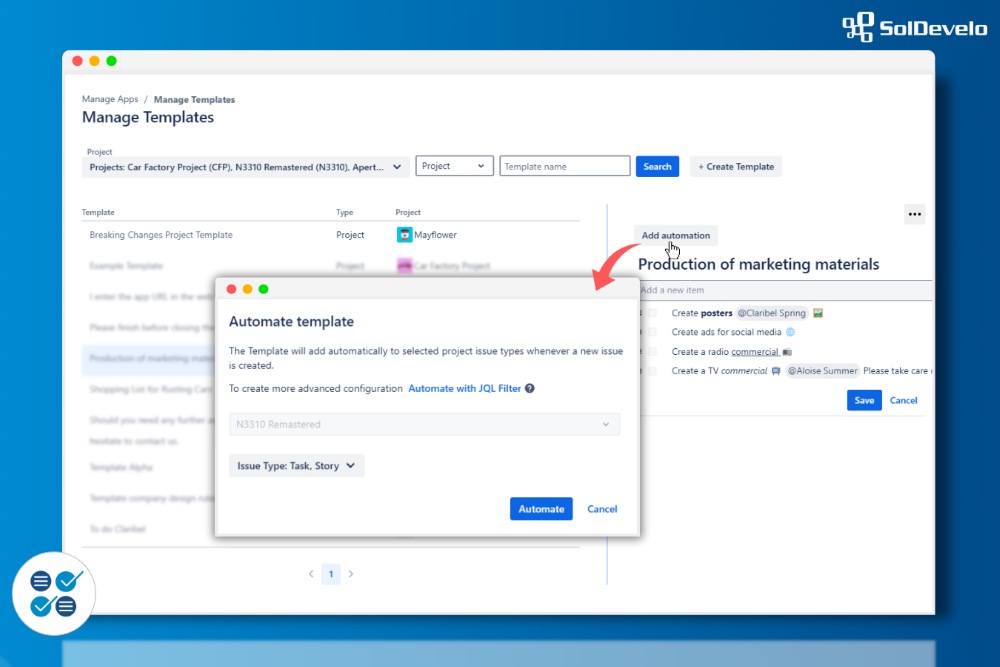
Task: Select 'Breaking Changes Project Template' row
Action: pos(161,235)
